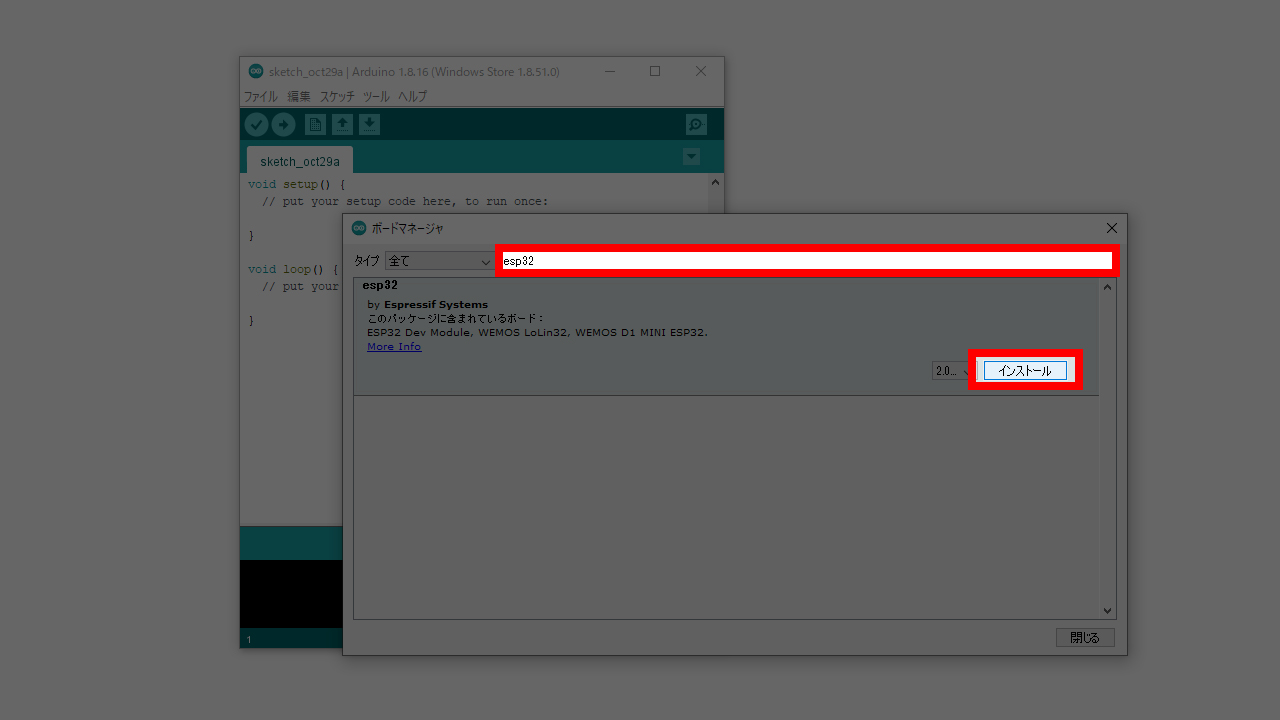This screenshot has height=720, width=1280.
Task: Open the Serial Monitor magnifier icon
Action: pos(696,124)
